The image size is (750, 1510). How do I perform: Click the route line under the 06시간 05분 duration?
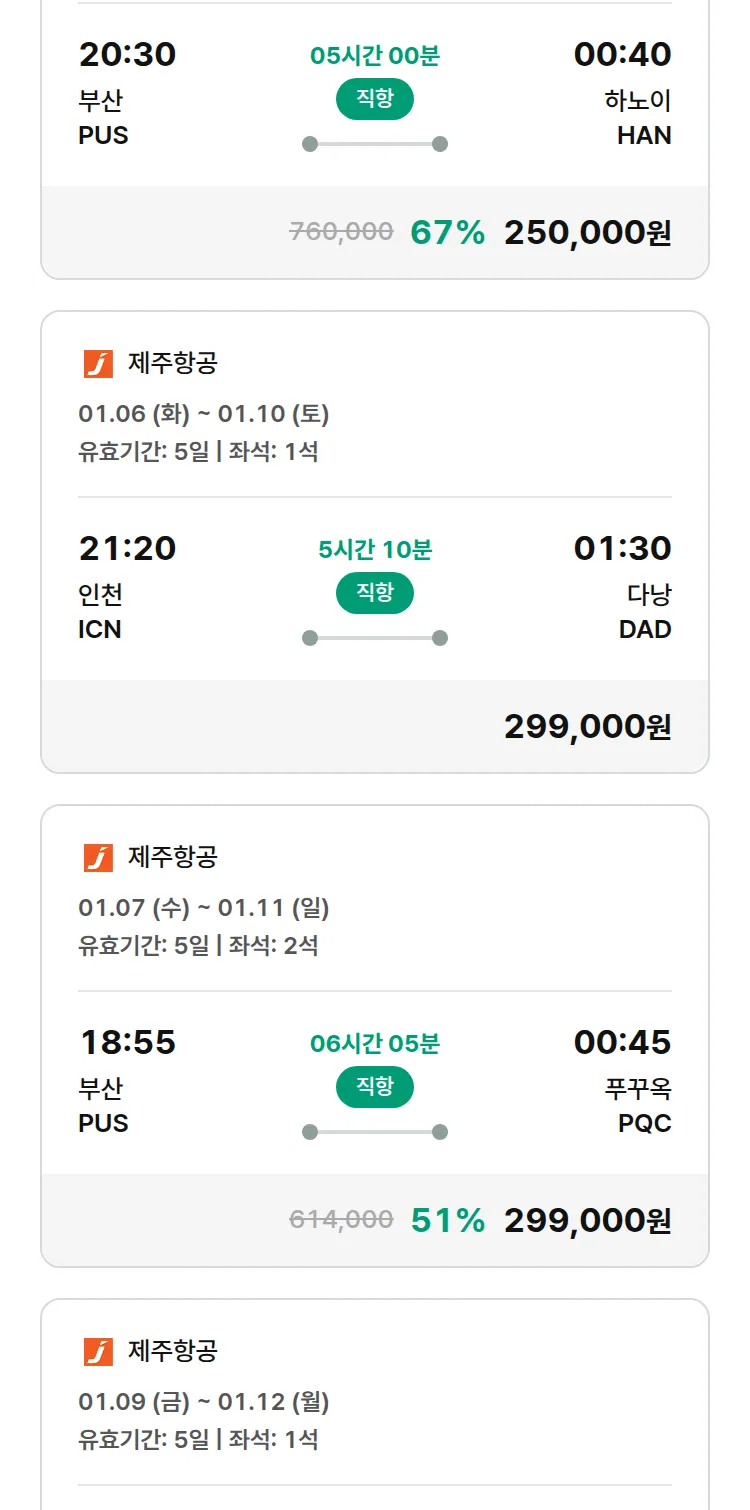[375, 1132]
